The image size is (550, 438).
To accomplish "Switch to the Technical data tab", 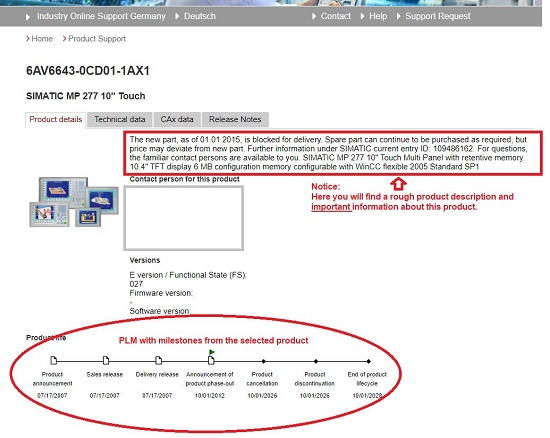I will (x=120, y=120).
